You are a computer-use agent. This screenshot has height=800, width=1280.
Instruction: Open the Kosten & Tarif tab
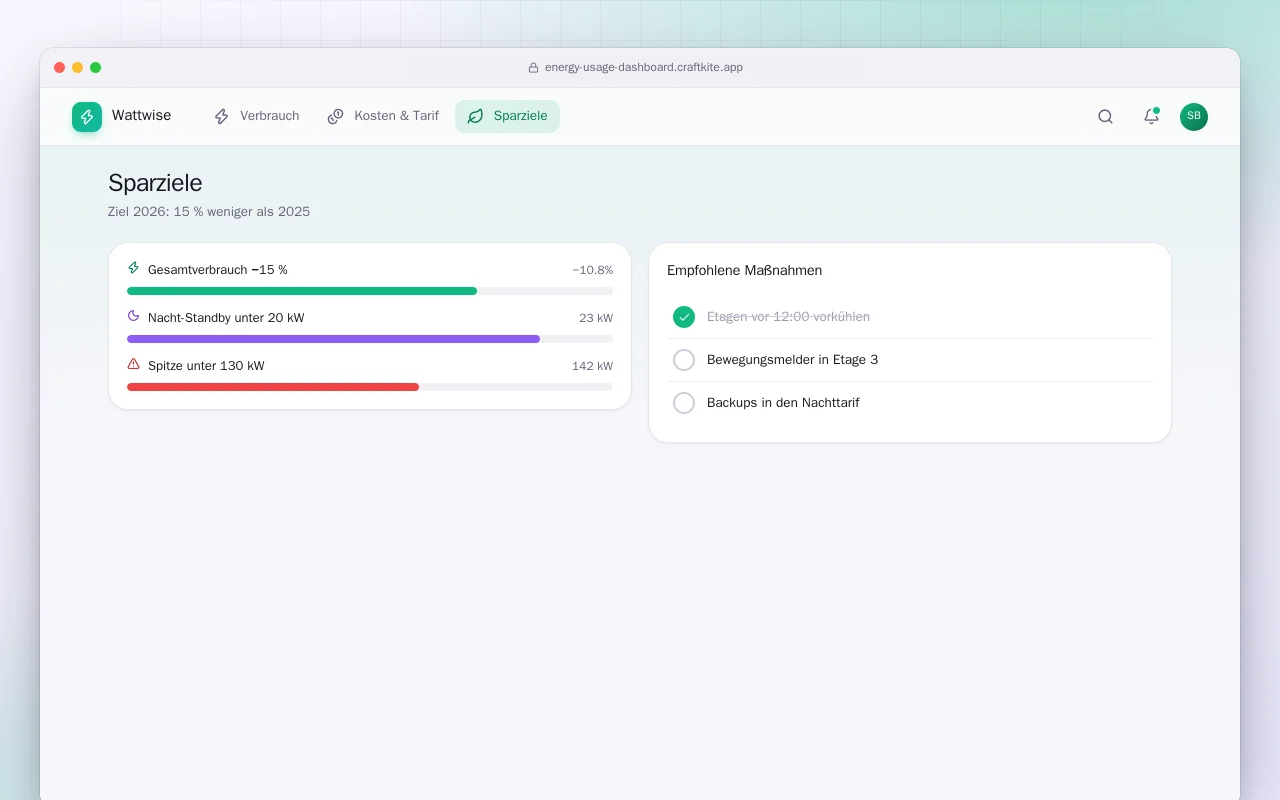[383, 116]
